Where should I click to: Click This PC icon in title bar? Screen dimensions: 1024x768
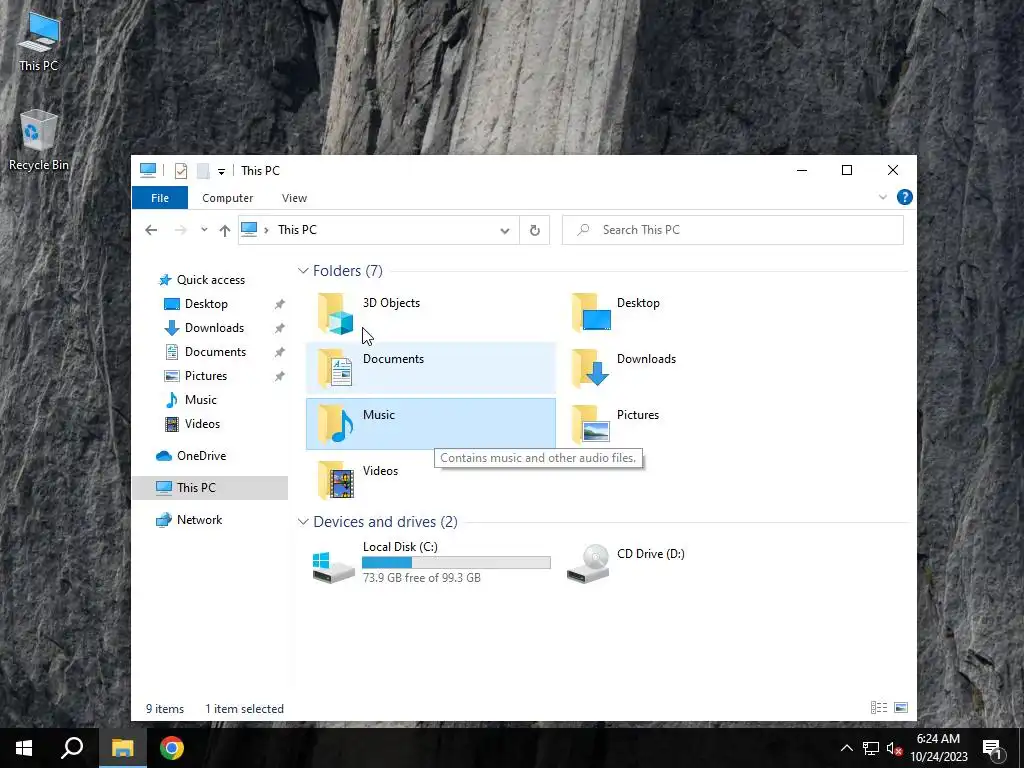pyautogui.click(x=148, y=170)
